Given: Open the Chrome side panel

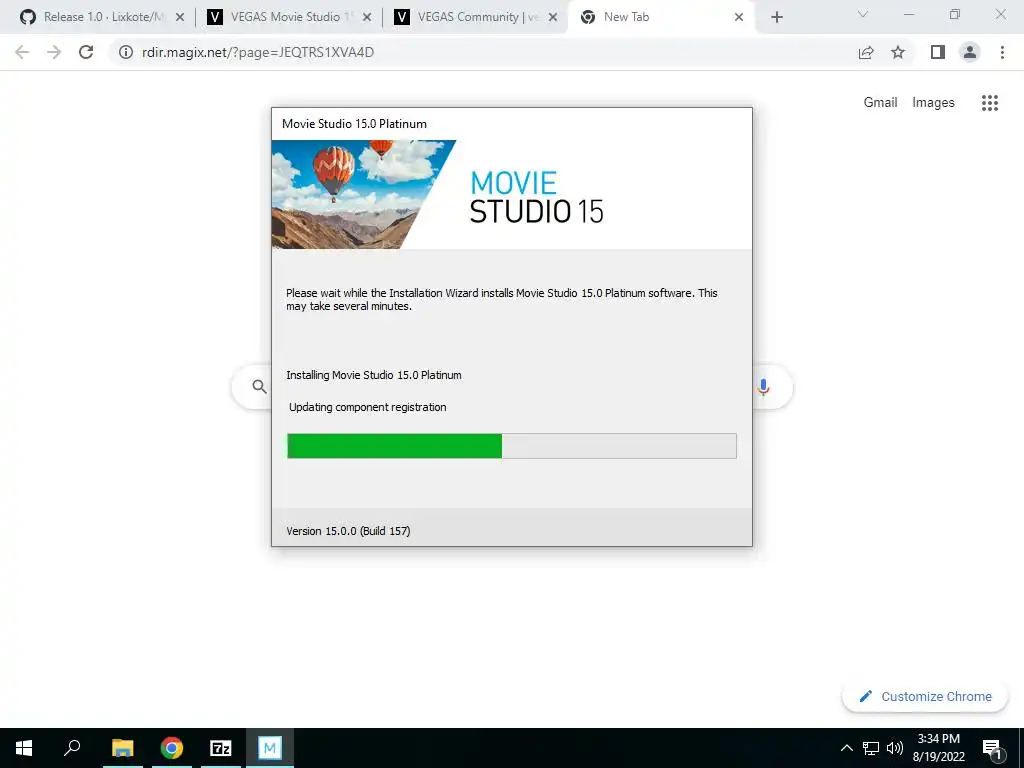Looking at the screenshot, I should pos(938,52).
